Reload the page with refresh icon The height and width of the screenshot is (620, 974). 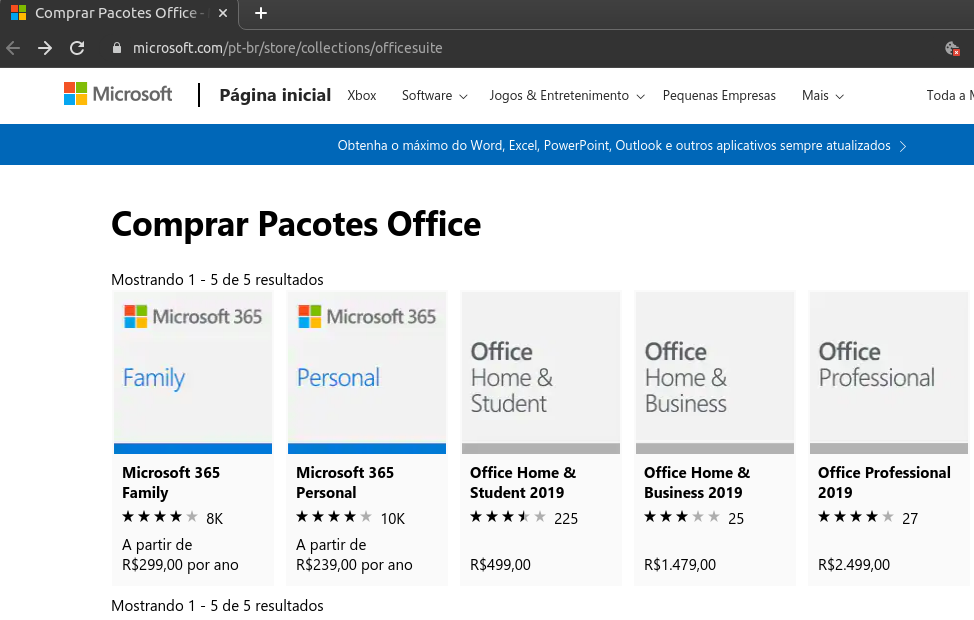(77, 48)
